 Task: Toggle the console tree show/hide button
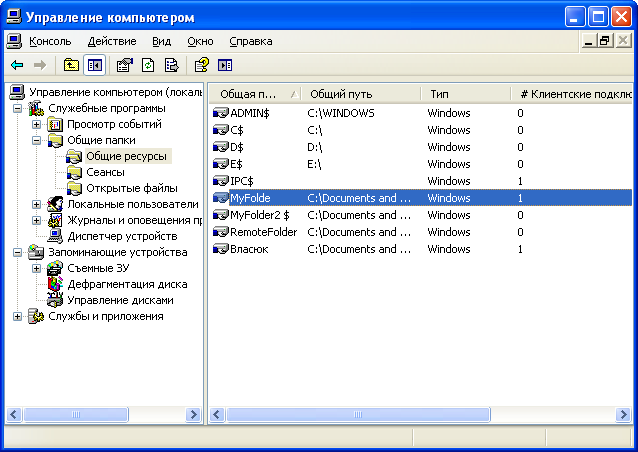click(x=94, y=65)
